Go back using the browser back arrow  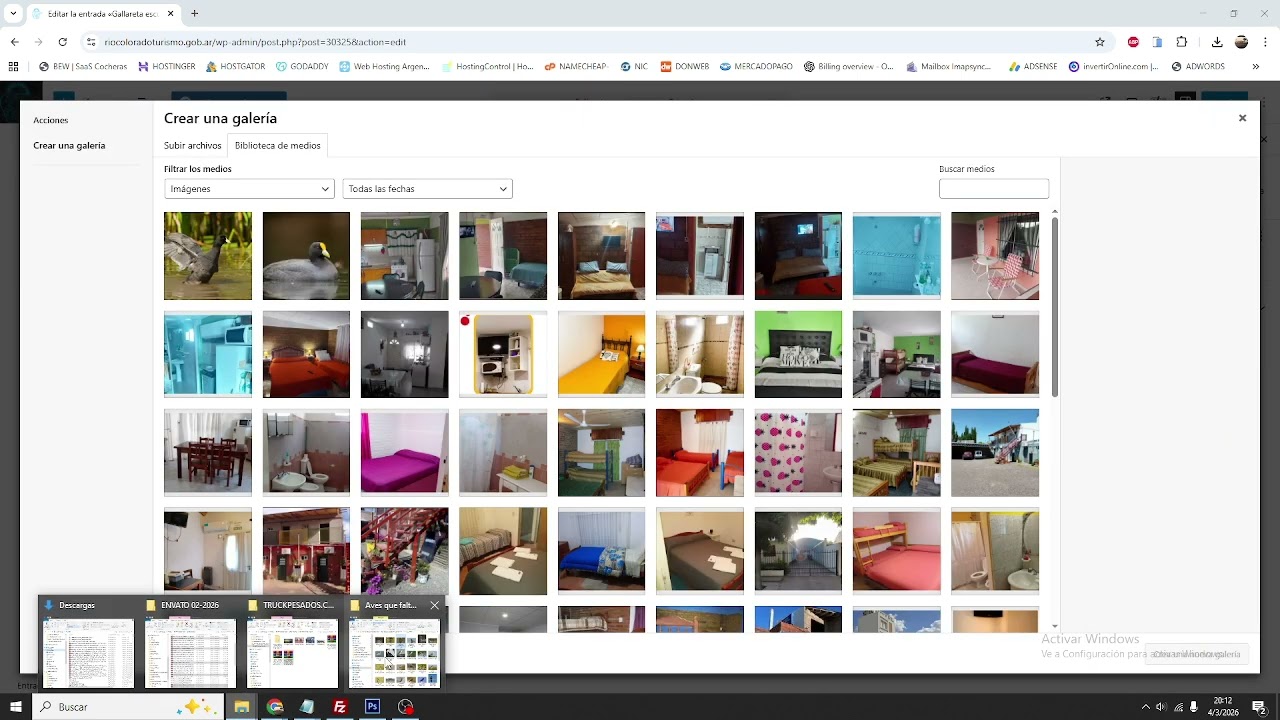14,42
